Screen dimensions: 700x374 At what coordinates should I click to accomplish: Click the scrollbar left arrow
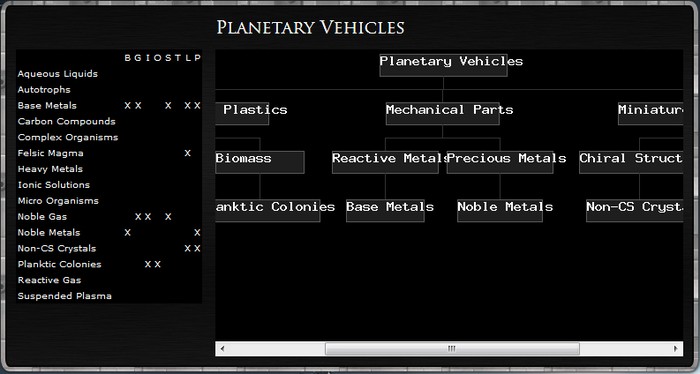[x=222, y=349]
